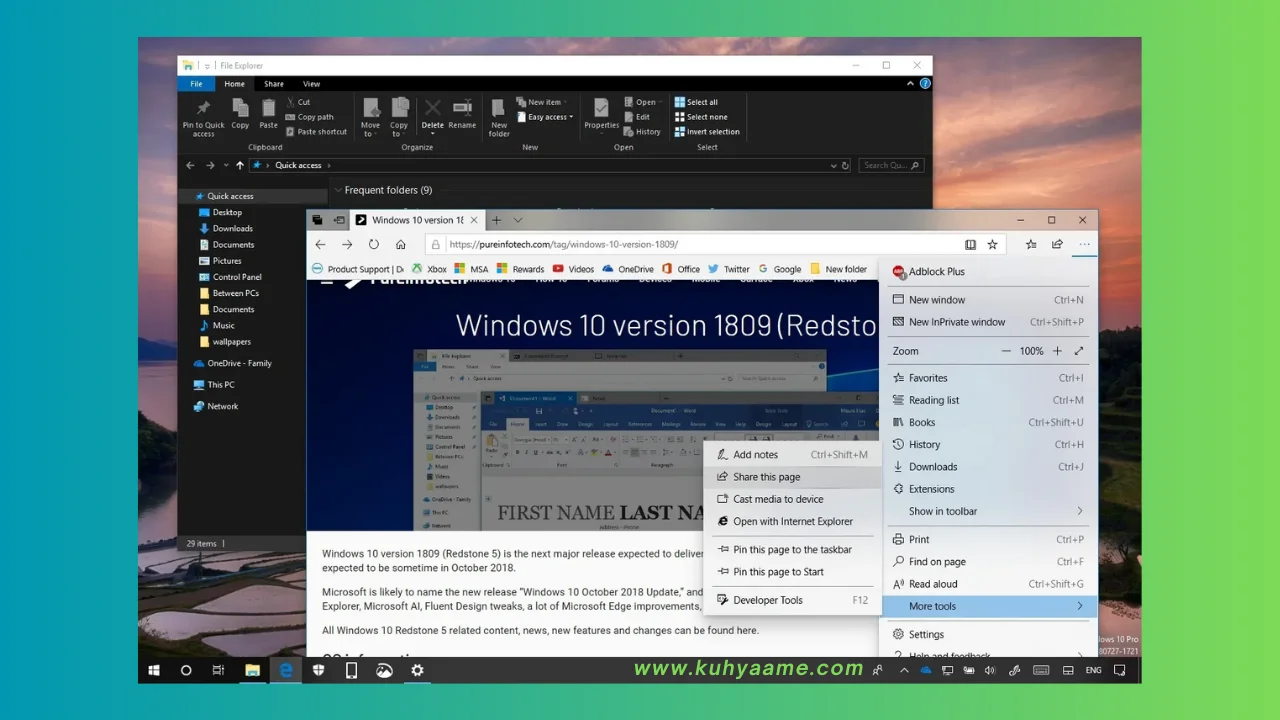
Task: Open the Move to dropdown in File Explorer
Action: pos(370,118)
